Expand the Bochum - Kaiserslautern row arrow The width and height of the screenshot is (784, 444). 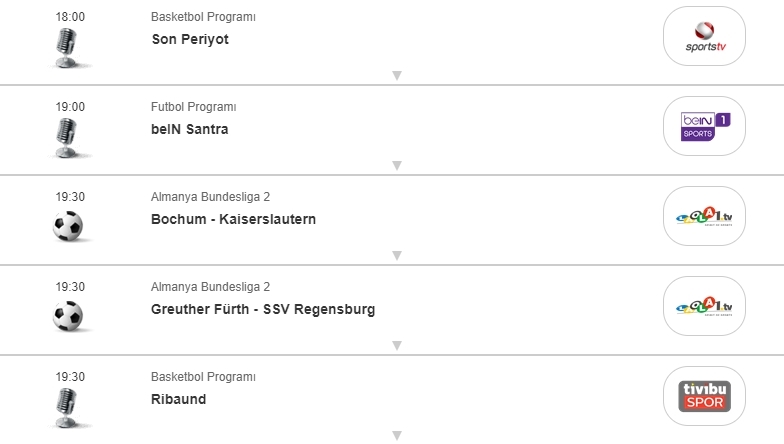[x=397, y=256]
